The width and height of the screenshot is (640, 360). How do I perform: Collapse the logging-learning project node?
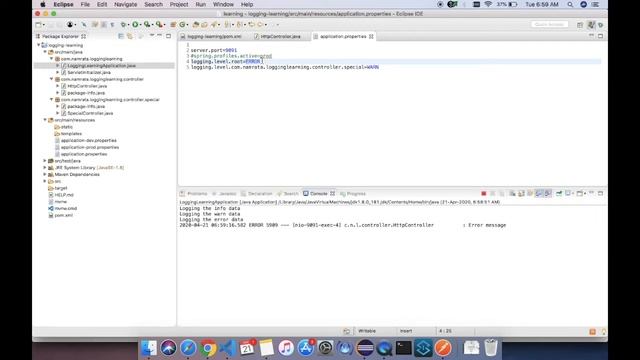click(39, 45)
